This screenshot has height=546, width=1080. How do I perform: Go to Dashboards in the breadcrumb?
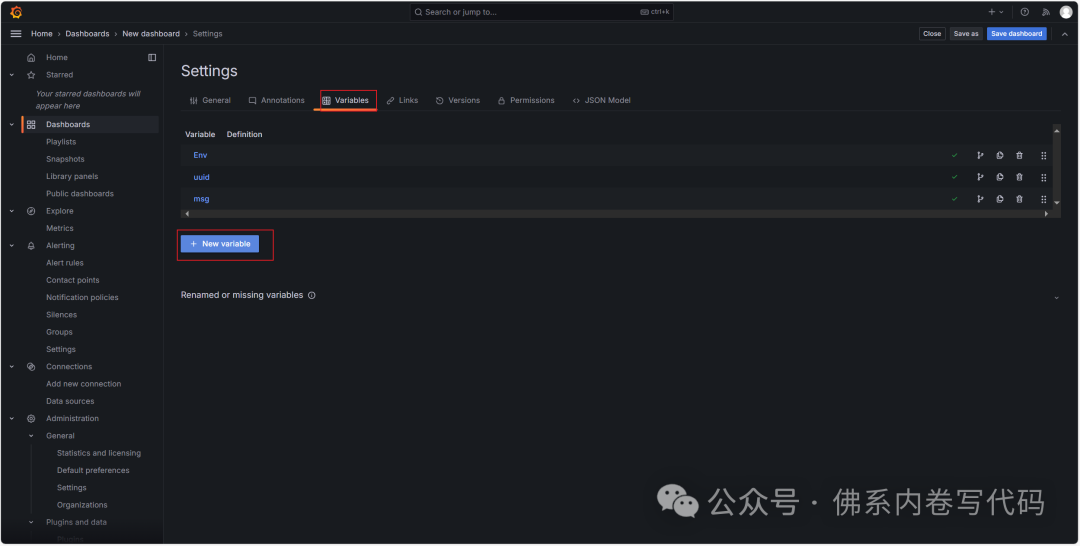[87, 34]
